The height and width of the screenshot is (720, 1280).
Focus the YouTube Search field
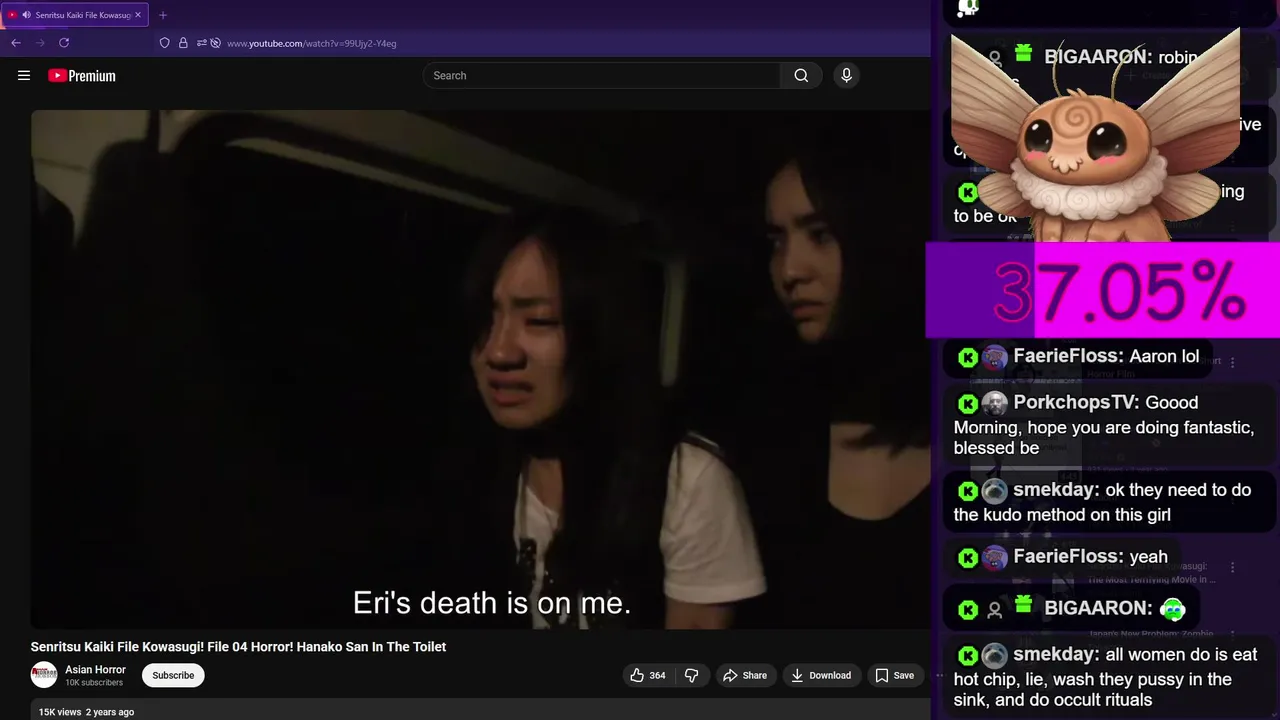[x=601, y=75]
